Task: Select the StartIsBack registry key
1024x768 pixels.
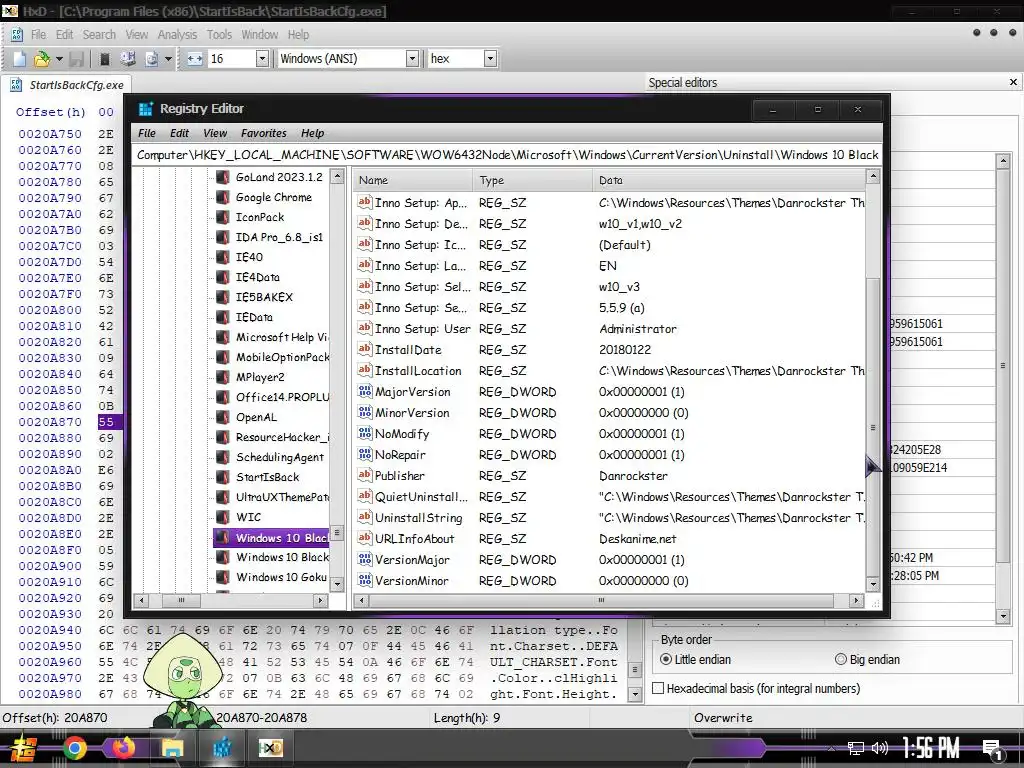Action: pos(268,477)
